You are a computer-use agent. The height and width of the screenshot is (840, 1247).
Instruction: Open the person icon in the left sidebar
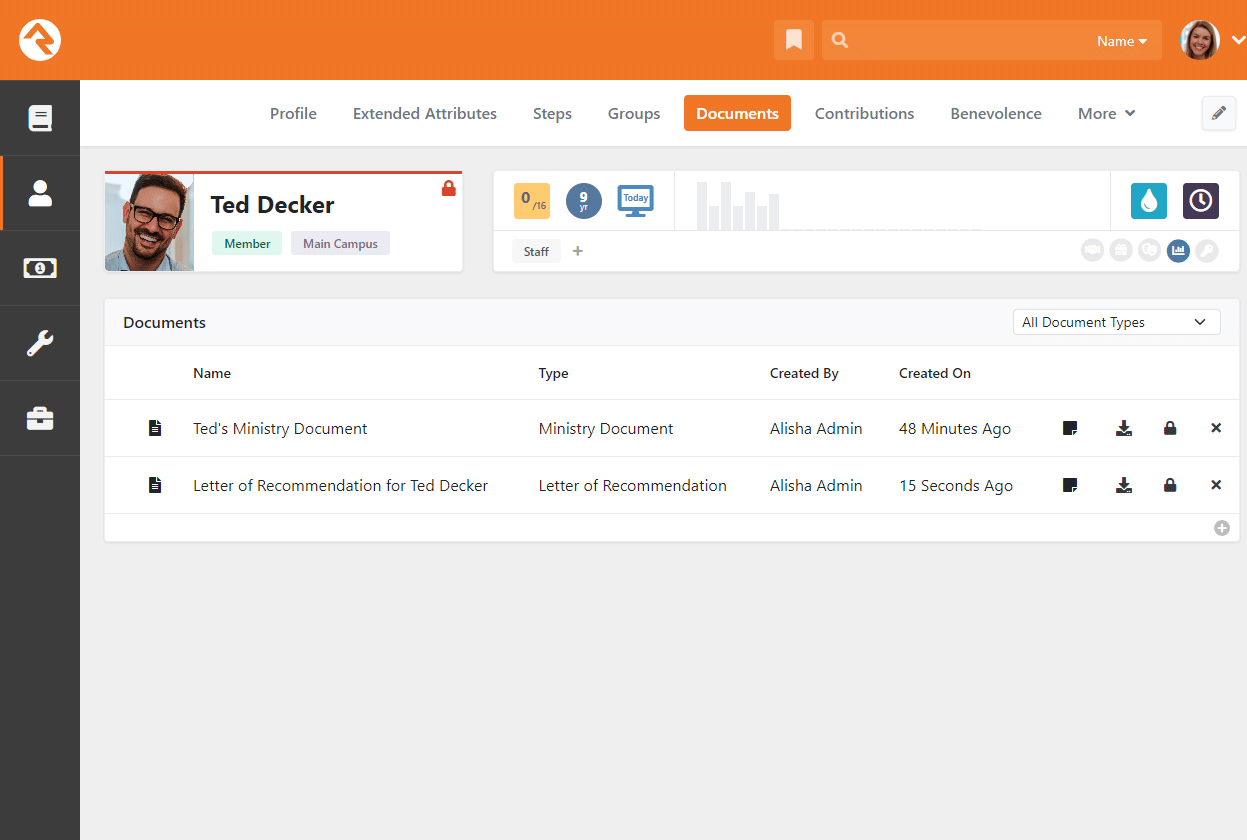[40, 193]
